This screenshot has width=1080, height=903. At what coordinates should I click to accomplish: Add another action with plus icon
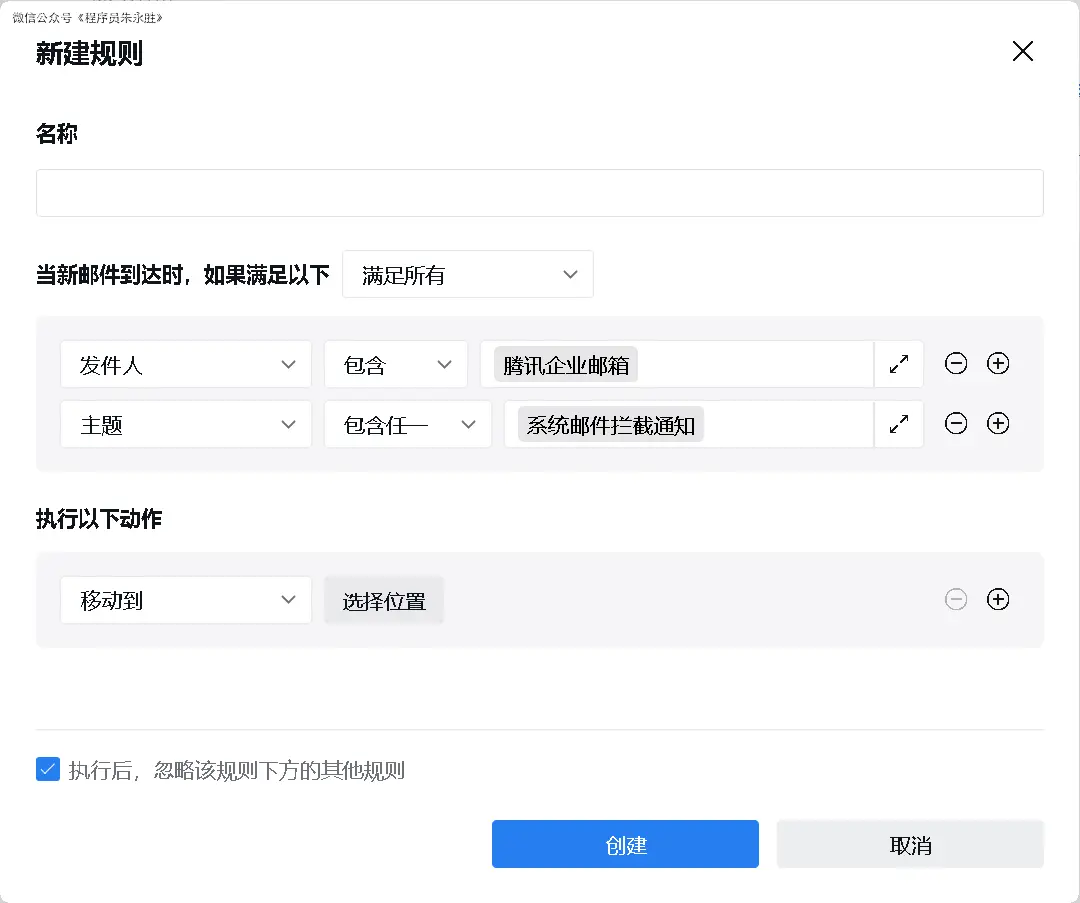997,600
